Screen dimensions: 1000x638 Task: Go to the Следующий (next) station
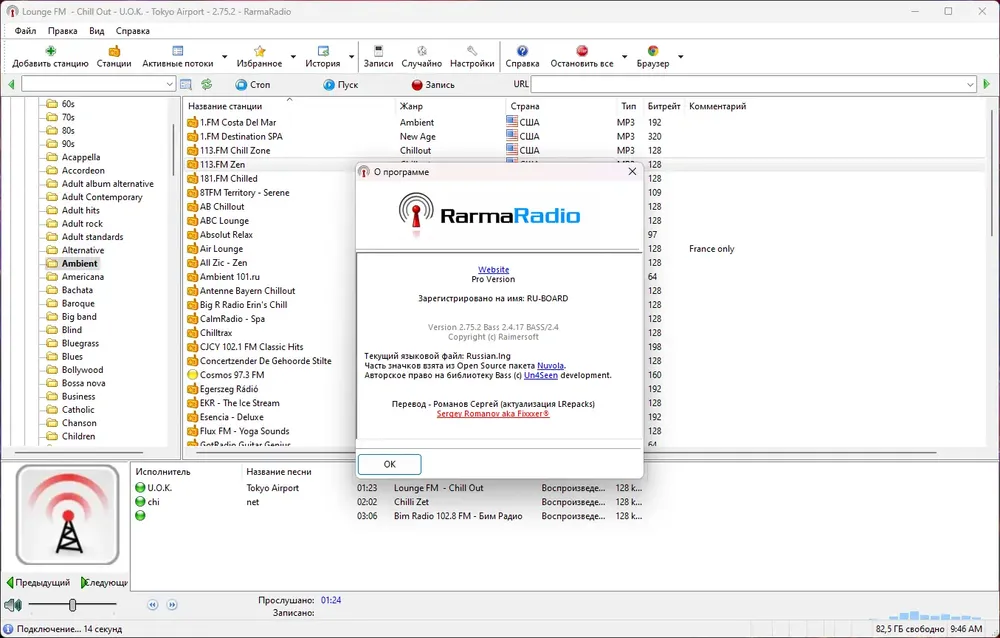[x=104, y=582]
